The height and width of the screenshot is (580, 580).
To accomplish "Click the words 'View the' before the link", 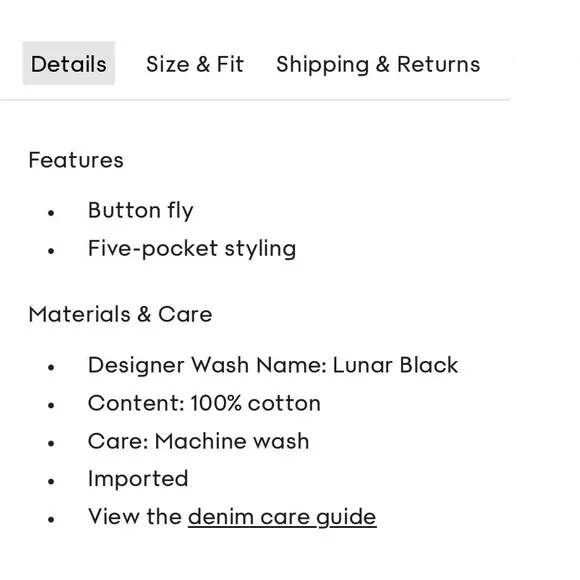I will (x=135, y=516).
